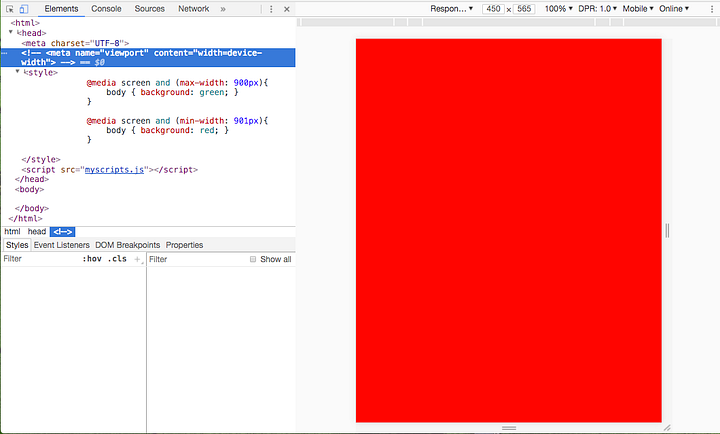
Task: Open the Responsive device dropdown
Action: click(x=451, y=9)
